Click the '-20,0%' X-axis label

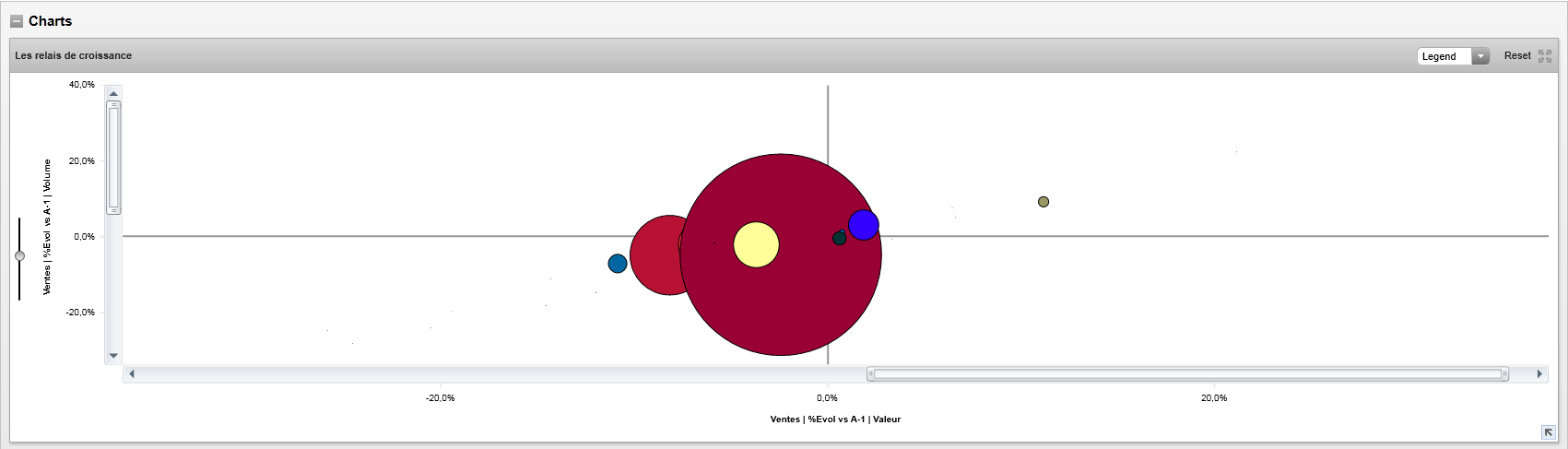tap(440, 398)
